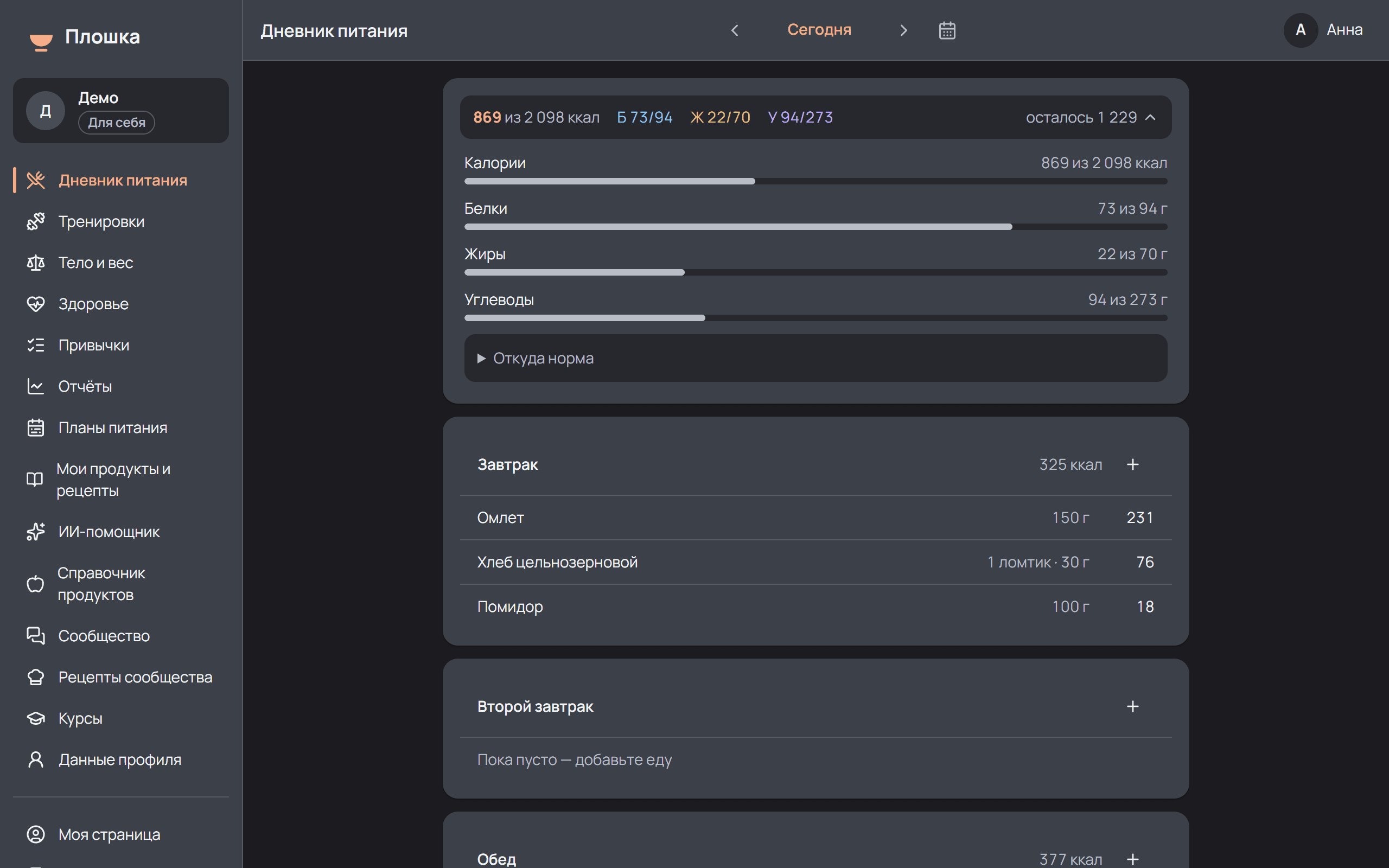Open Планы питания via its calendar icon
The width and height of the screenshot is (1389, 868).
36,427
